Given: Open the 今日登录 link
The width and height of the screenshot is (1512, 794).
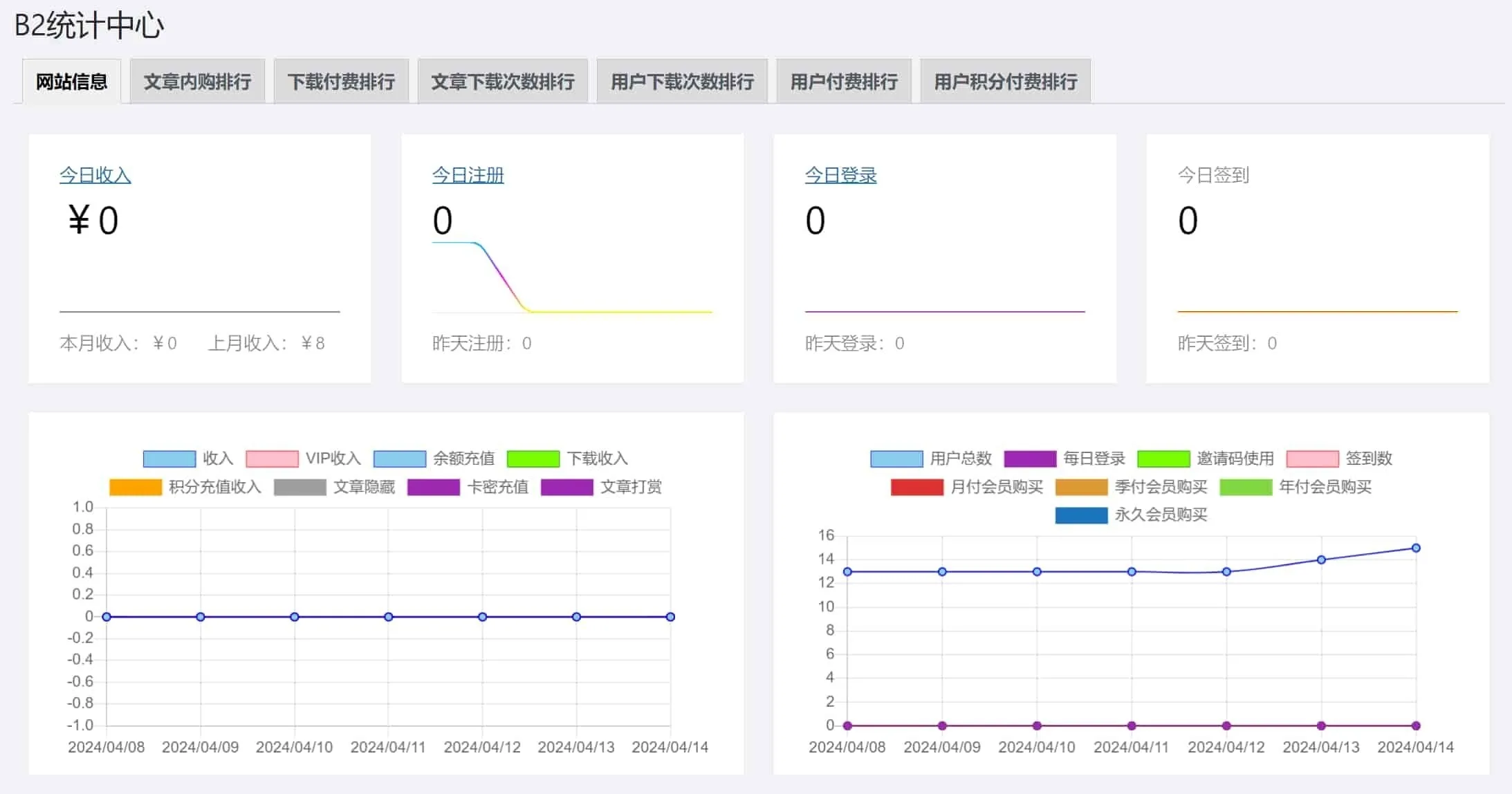Looking at the screenshot, I should point(840,175).
